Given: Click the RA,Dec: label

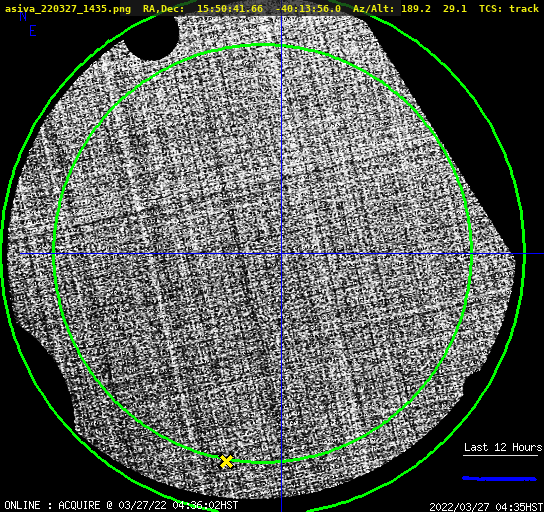Looking at the screenshot, I should pyautogui.click(x=164, y=9).
